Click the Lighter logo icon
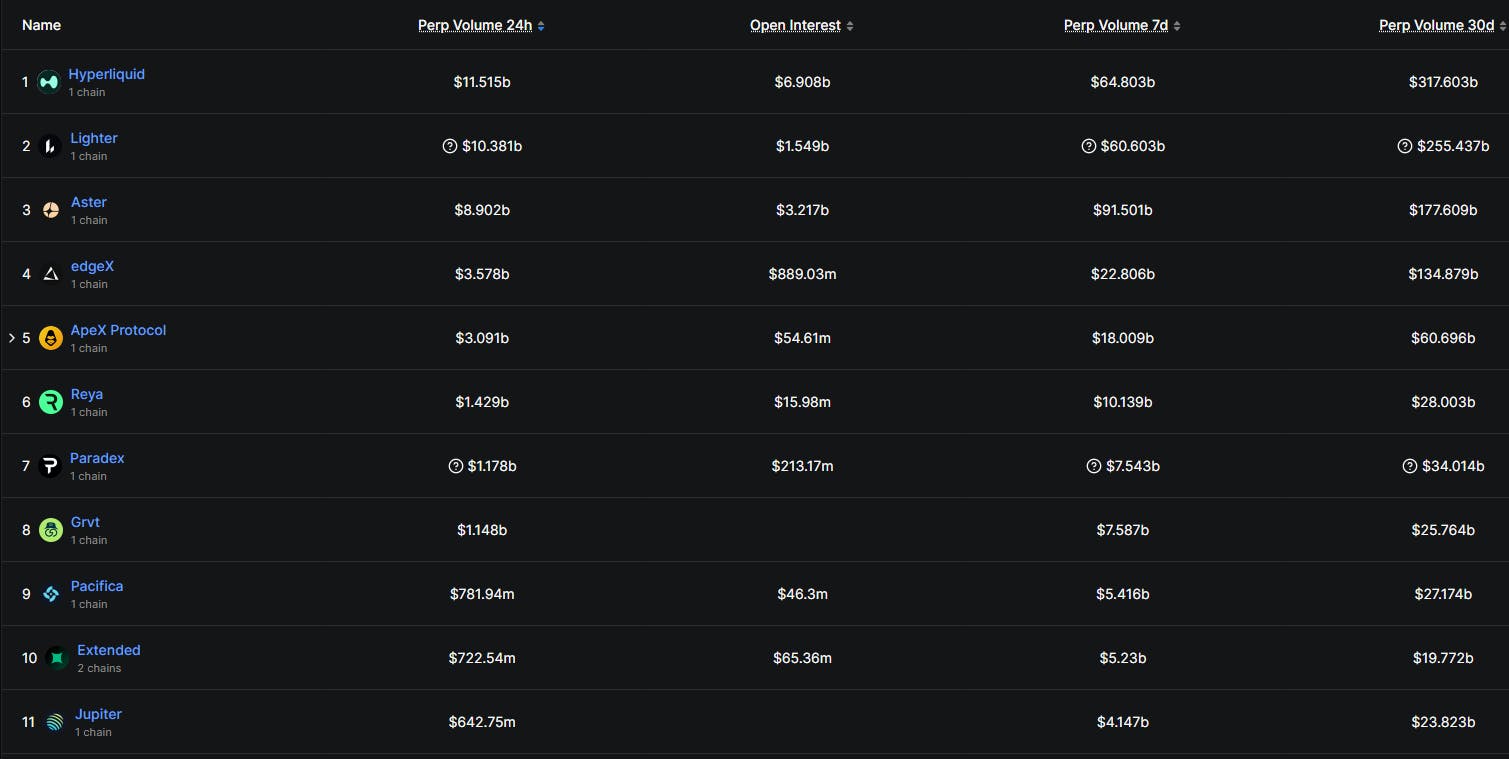Viewport: 1509px width, 759px height. pos(48,145)
